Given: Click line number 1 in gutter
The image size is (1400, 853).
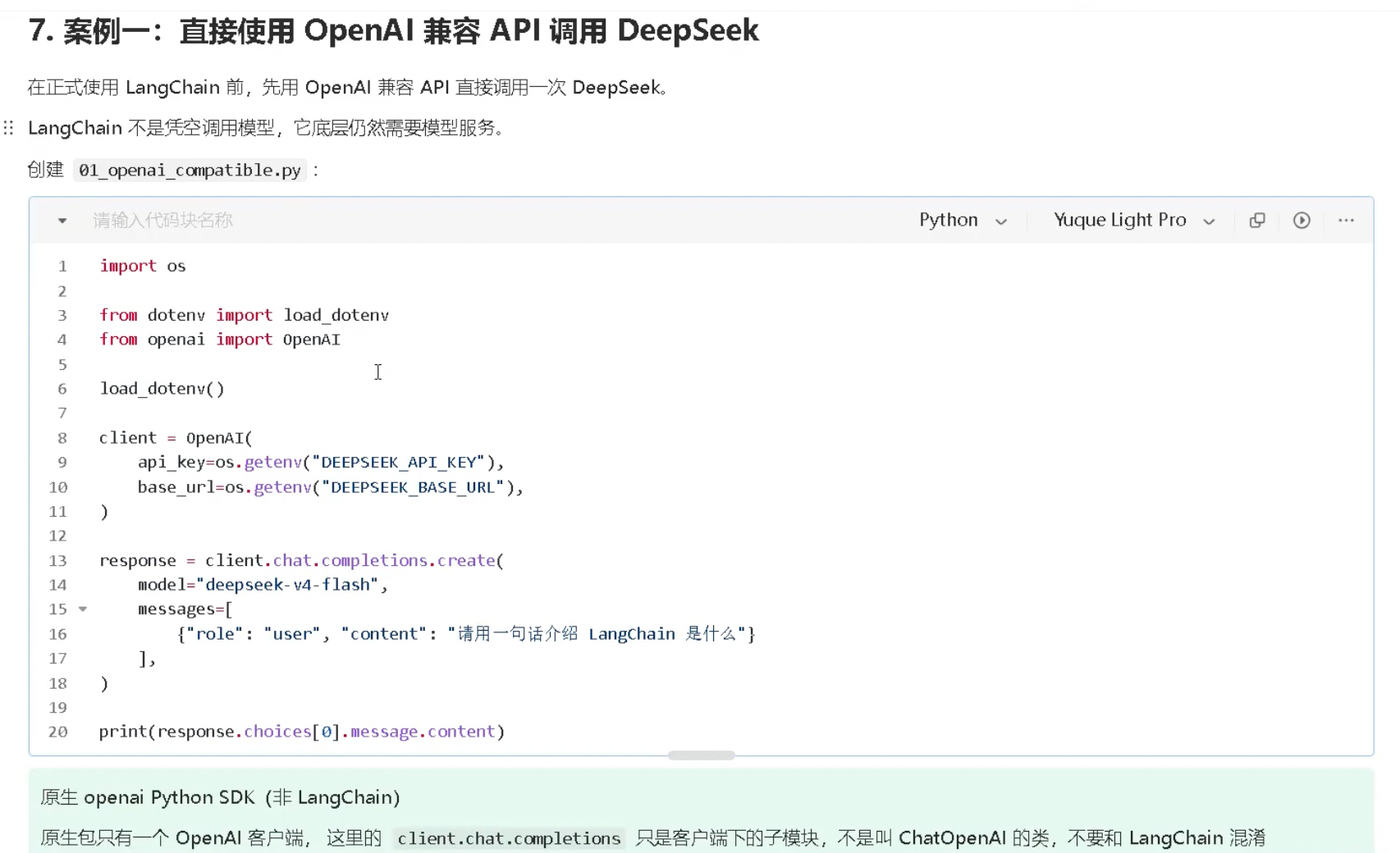Looking at the screenshot, I should (62, 266).
